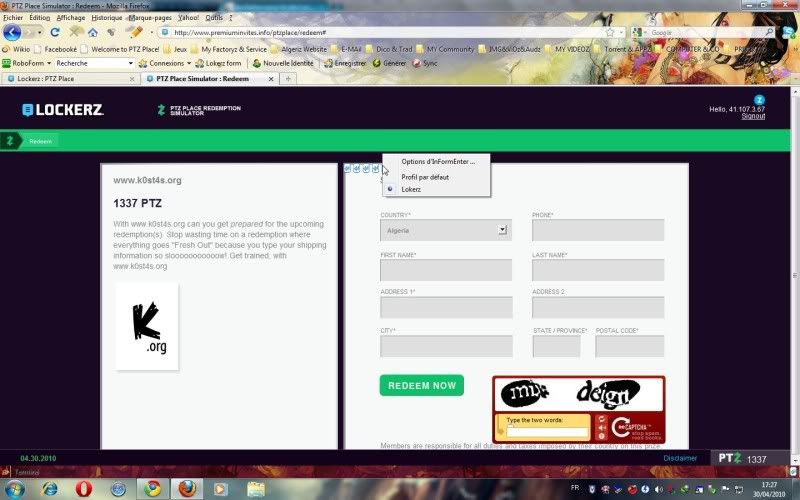Click the Lockerz logo in header
800x500 pixels.
point(63,109)
